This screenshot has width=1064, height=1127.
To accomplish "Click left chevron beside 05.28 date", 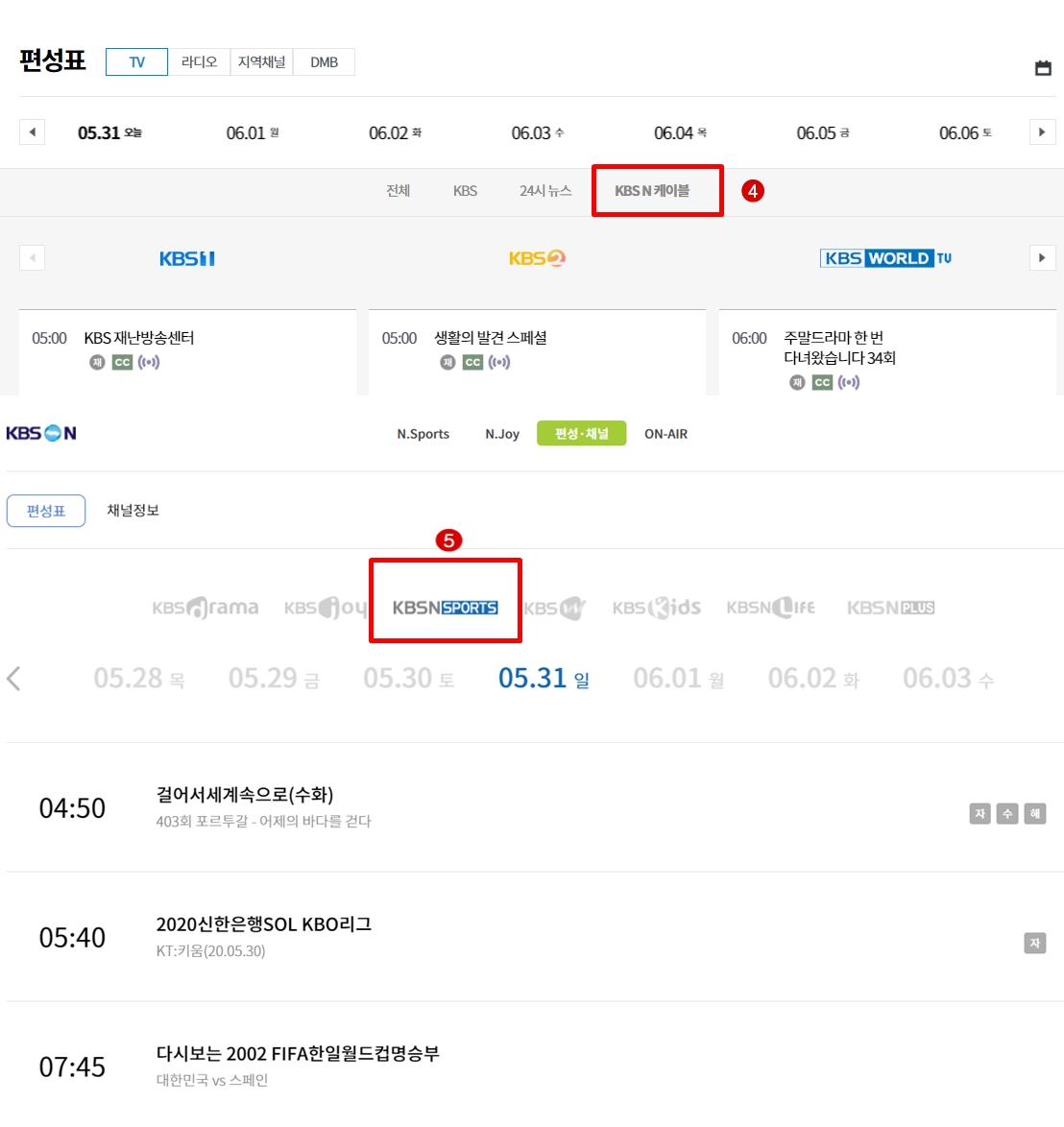I will (x=13, y=679).
